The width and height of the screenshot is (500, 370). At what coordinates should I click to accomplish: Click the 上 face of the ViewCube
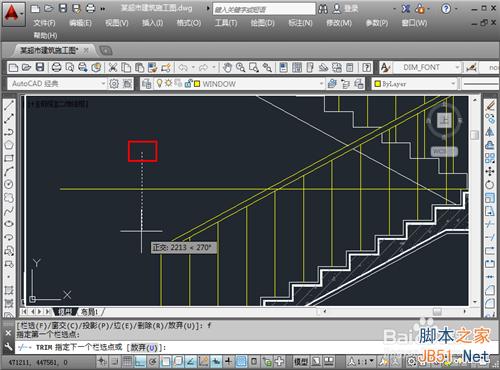coord(444,120)
